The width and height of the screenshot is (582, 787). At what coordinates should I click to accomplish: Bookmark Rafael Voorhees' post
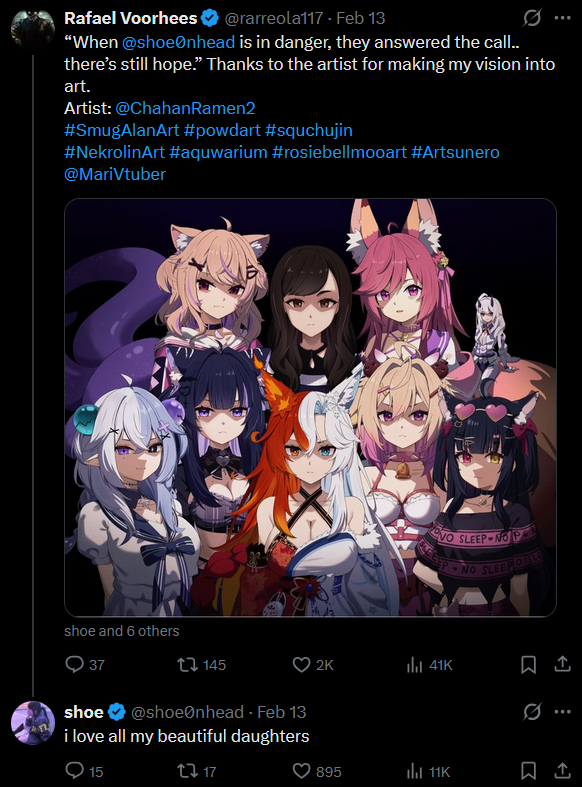528,665
